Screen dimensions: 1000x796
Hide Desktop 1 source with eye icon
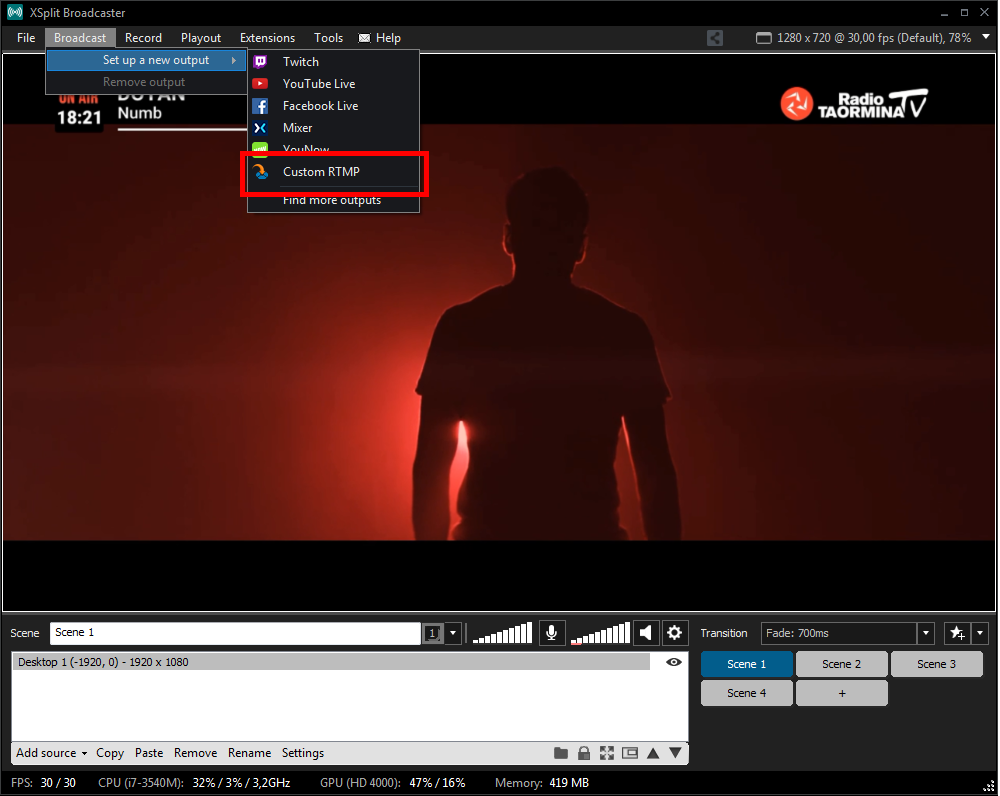[x=673, y=662]
